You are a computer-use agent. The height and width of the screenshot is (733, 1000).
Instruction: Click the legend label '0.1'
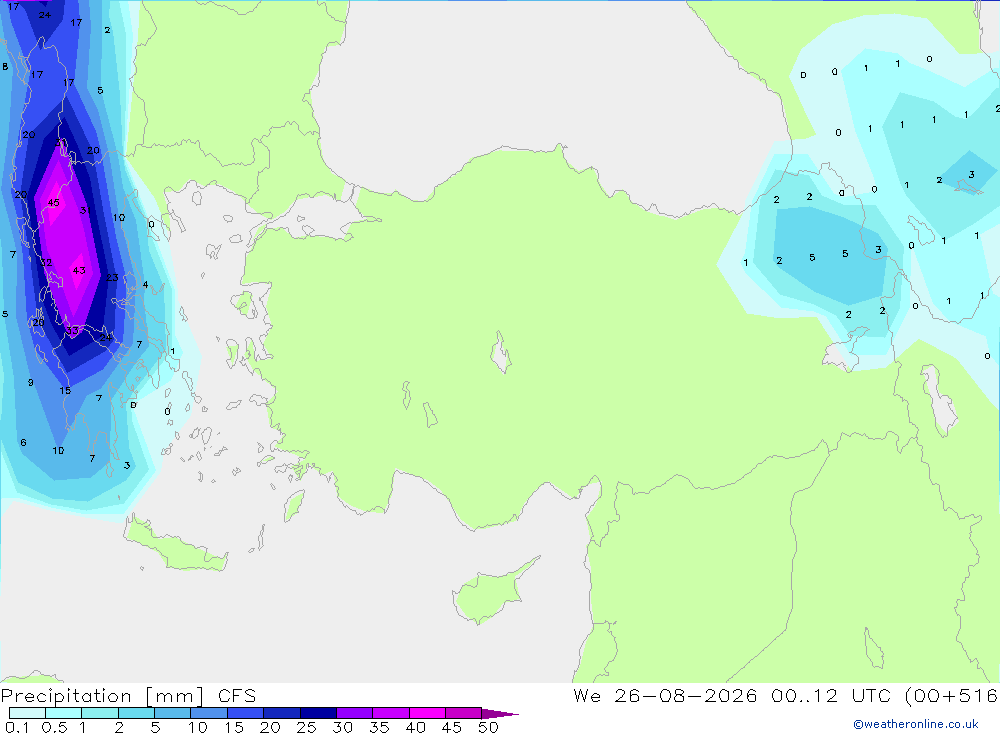tap(17, 727)
